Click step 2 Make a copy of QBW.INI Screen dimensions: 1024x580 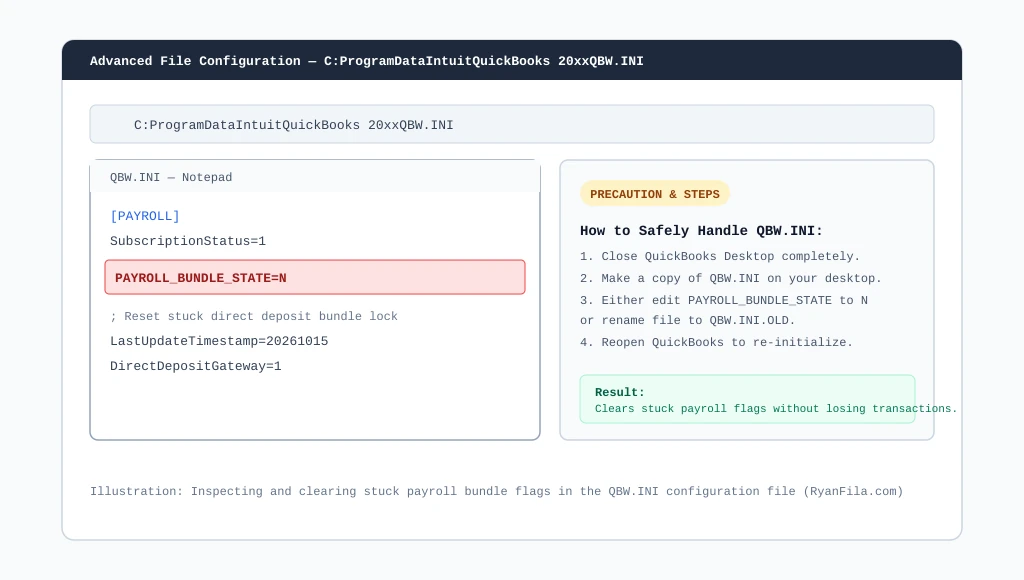pos(731,278)
